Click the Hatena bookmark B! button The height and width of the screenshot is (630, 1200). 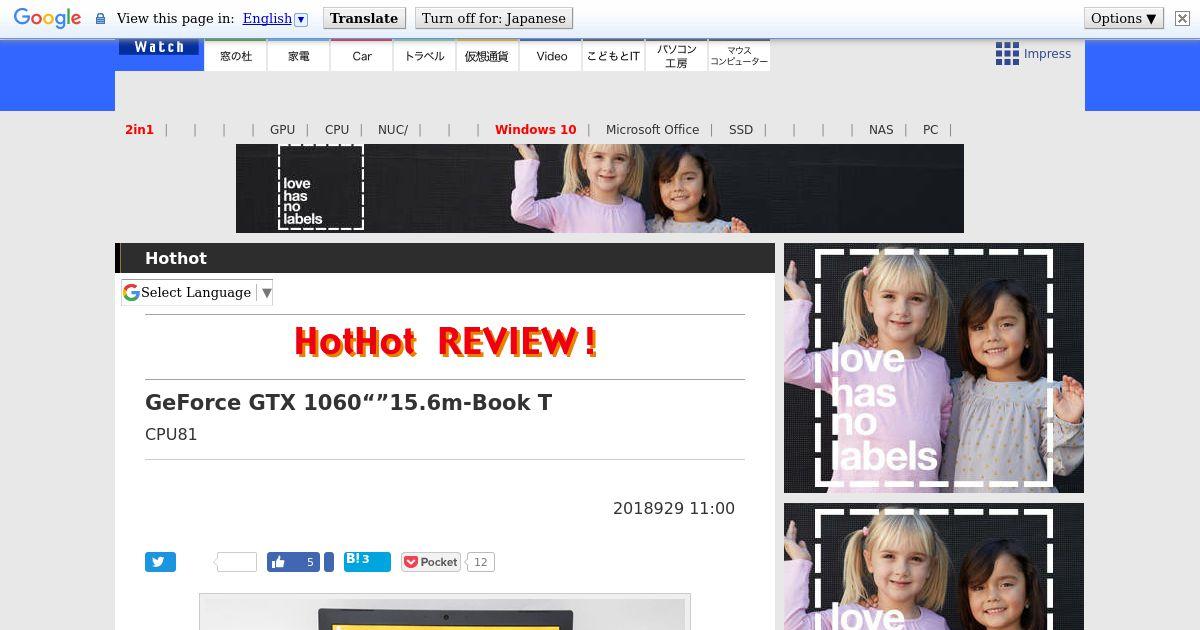click(x=367, y=561)
